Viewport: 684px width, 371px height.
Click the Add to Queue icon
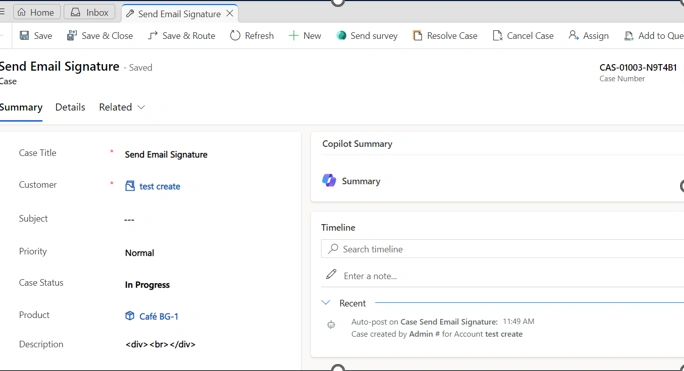[x=629, y=35]
